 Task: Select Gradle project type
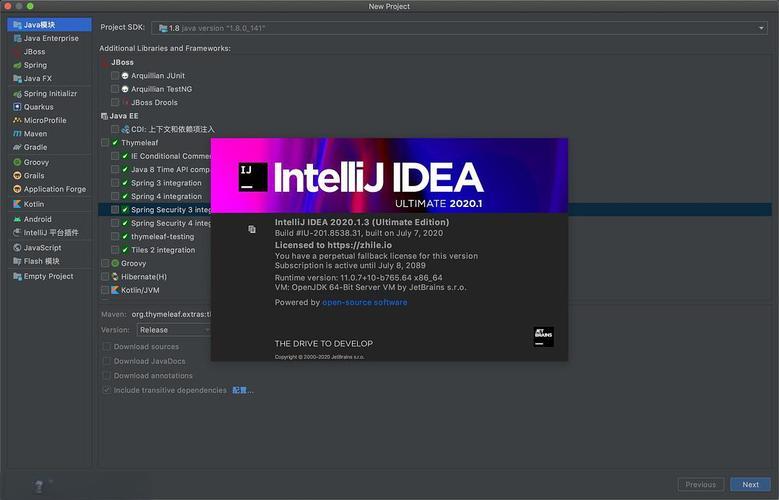point(49,147)
